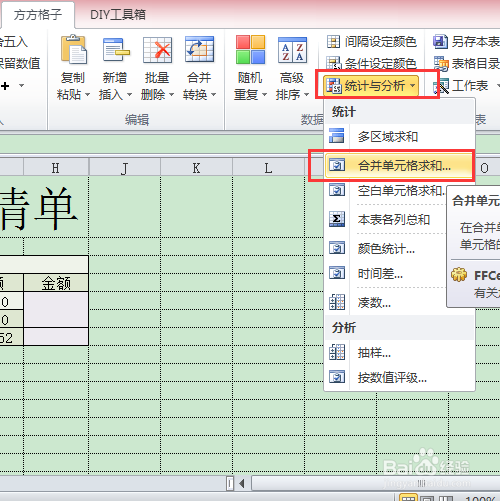Open the 复制粘贴 dropdown arrow

click(x=88, y=95)
